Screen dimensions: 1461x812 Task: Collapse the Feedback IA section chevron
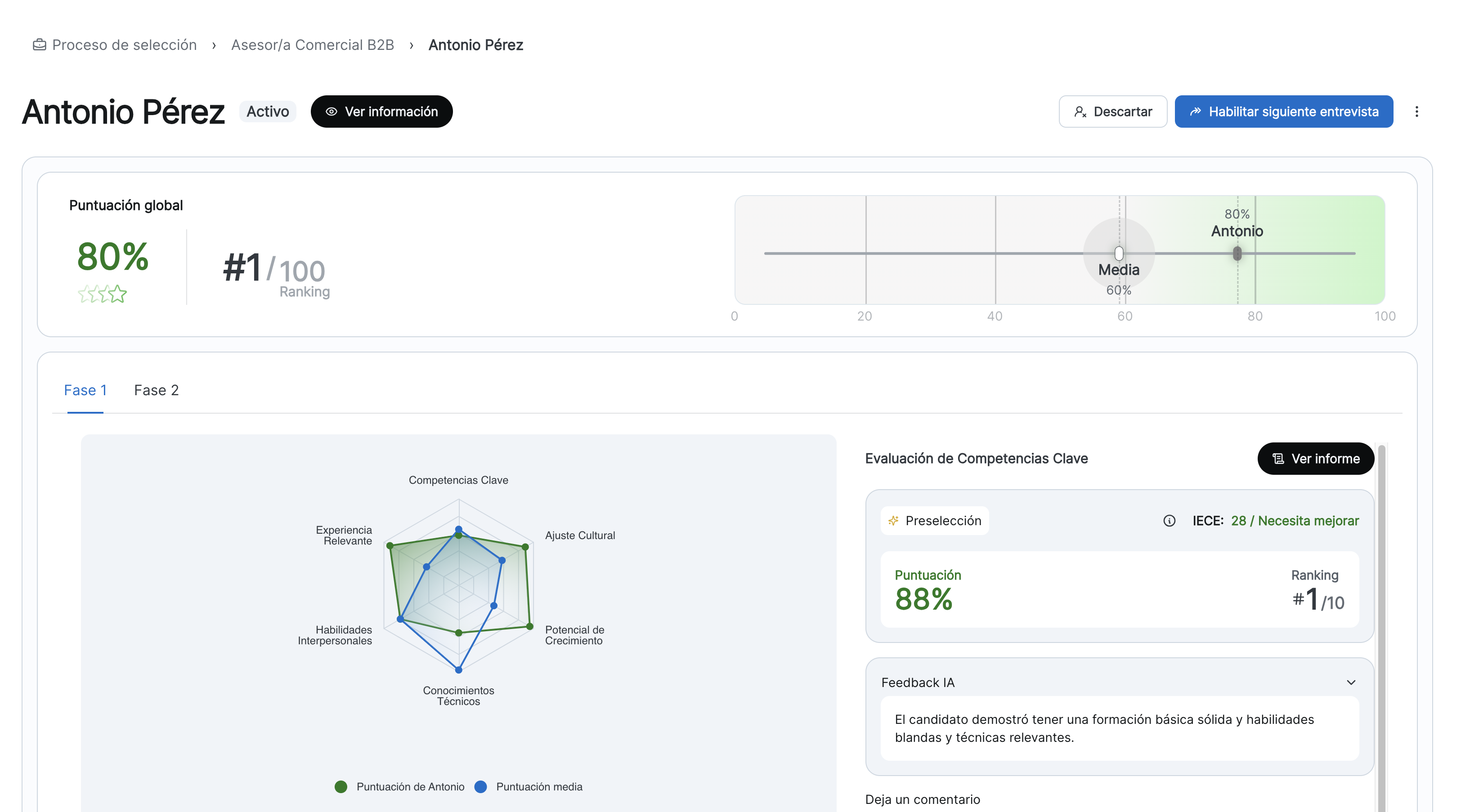point(1351,682)
